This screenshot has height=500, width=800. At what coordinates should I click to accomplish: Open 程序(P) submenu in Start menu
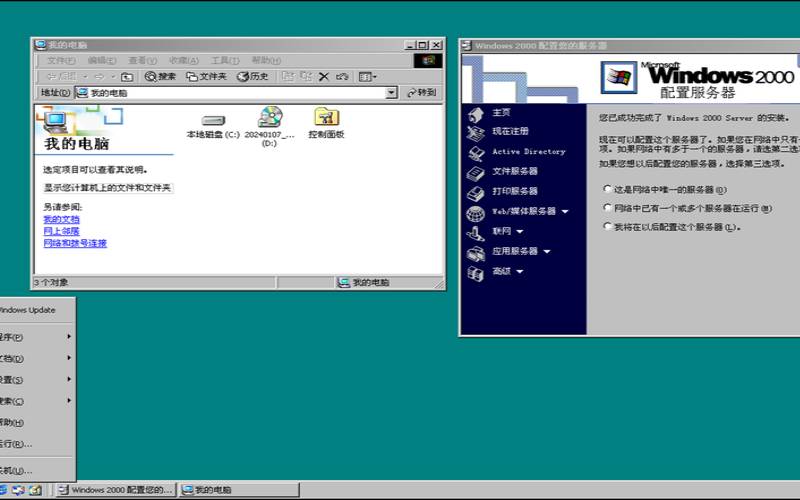click(x=37, y=337)
